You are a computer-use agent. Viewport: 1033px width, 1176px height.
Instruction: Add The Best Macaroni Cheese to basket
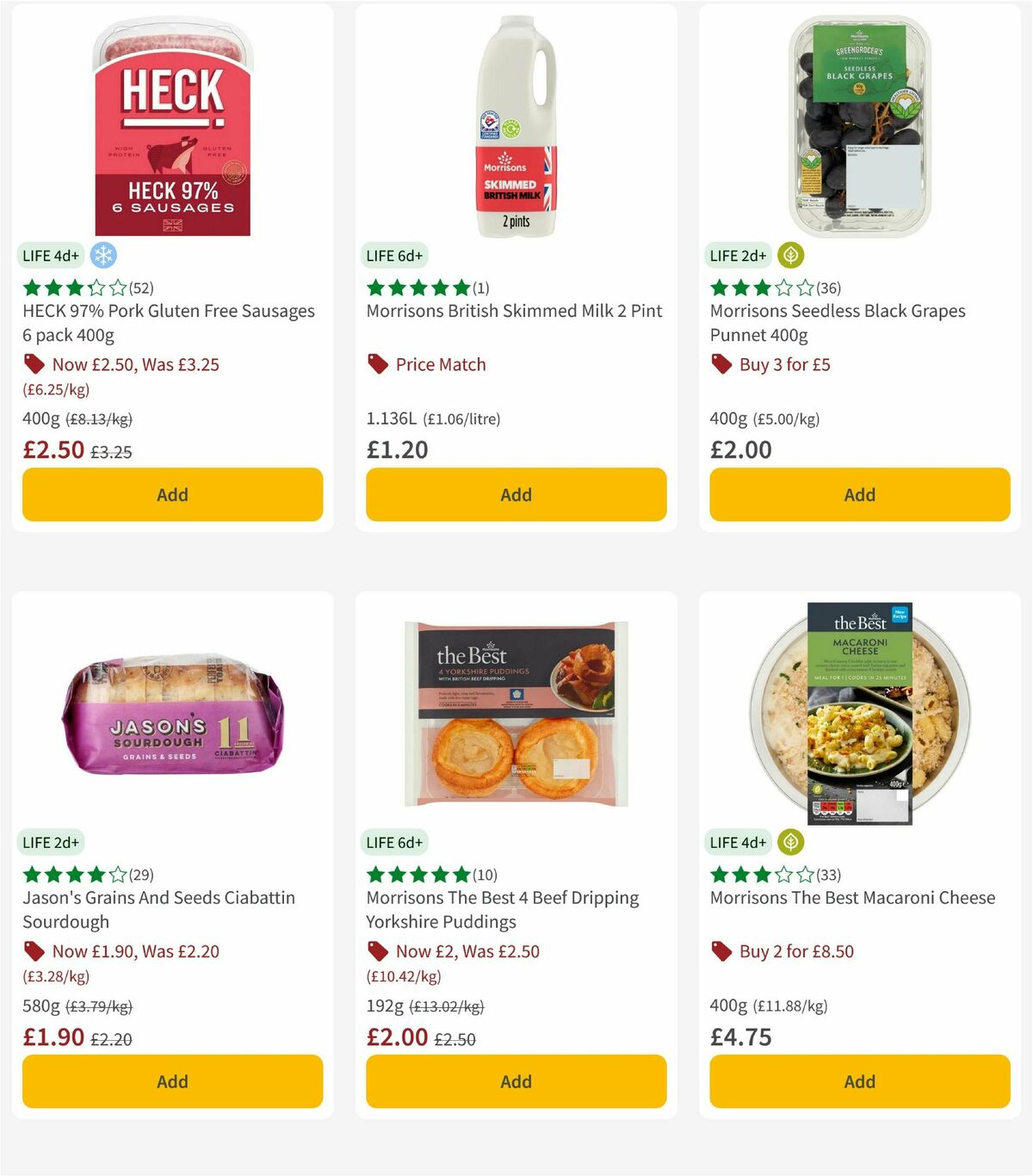(x=859, y=1081)
